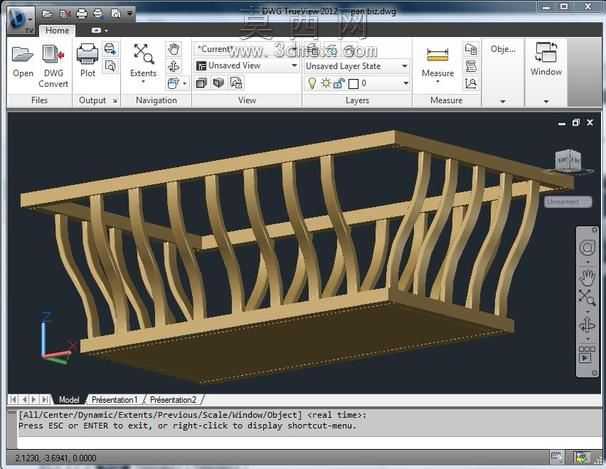The image size is (606, 469).
Task: Expand the layer 0 list arrow
Action: pos(405,83)
